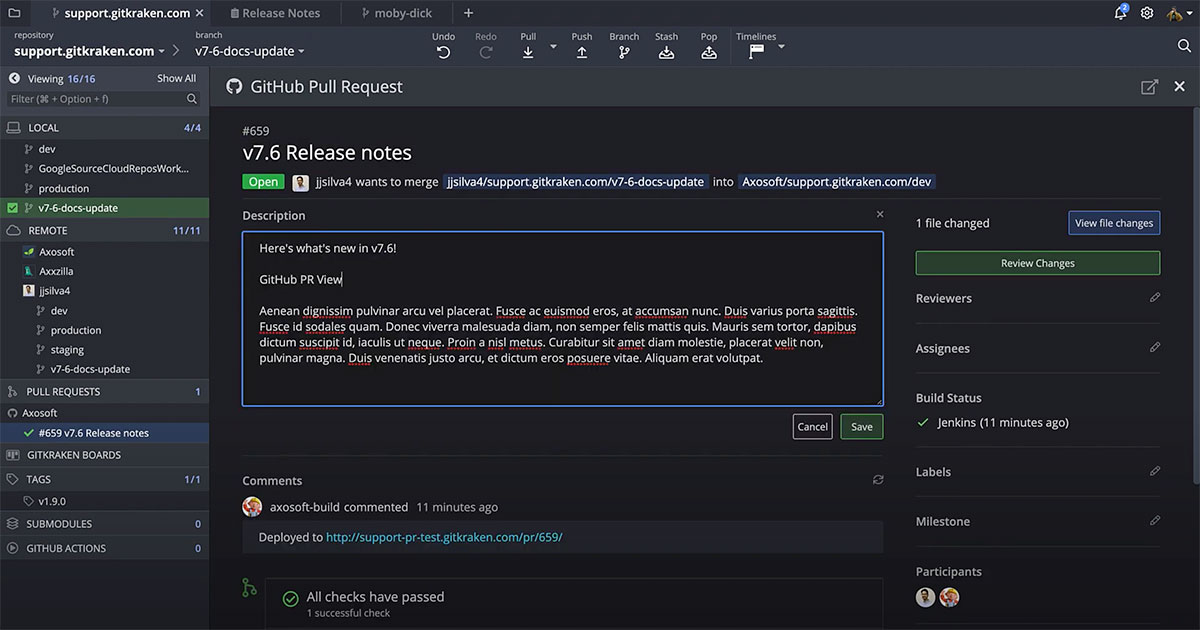Click the pencil icon beside Reviewers

click(1156, 297)
